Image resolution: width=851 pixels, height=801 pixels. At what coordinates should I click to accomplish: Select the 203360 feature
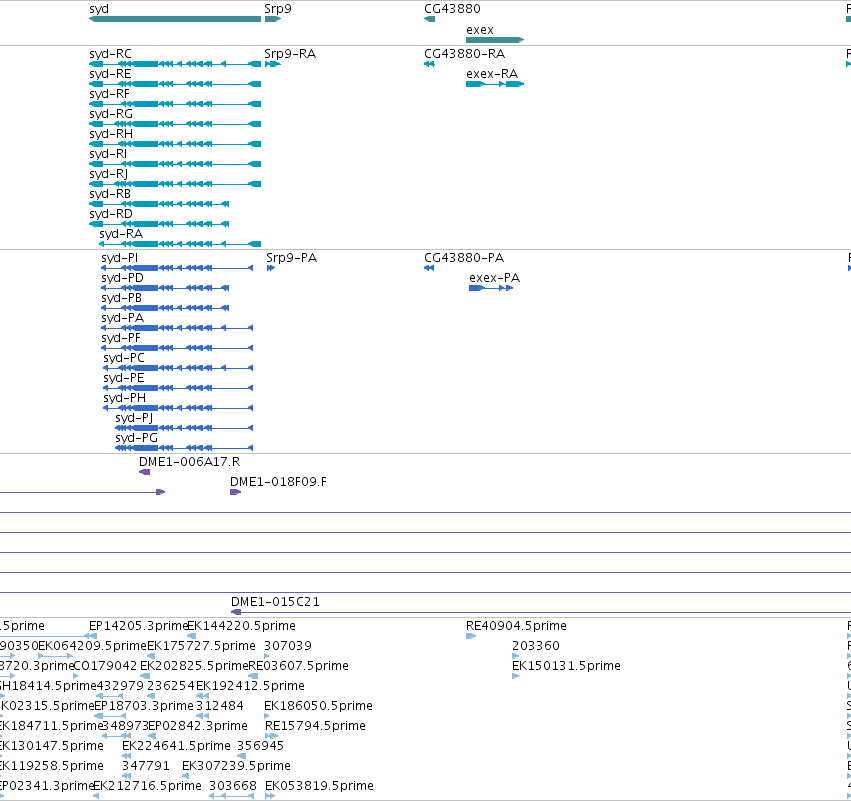click(x=516, y=656)
